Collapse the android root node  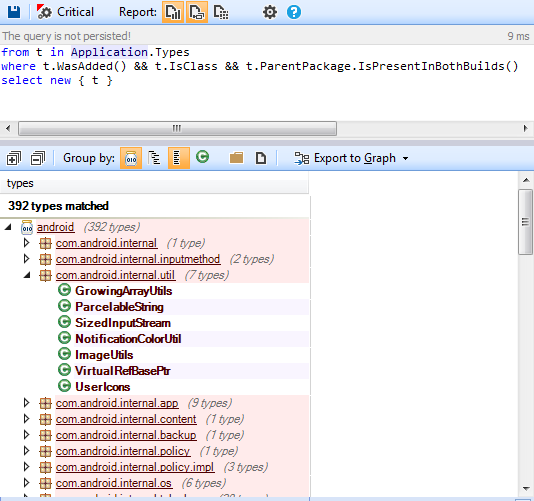[8, 227]
